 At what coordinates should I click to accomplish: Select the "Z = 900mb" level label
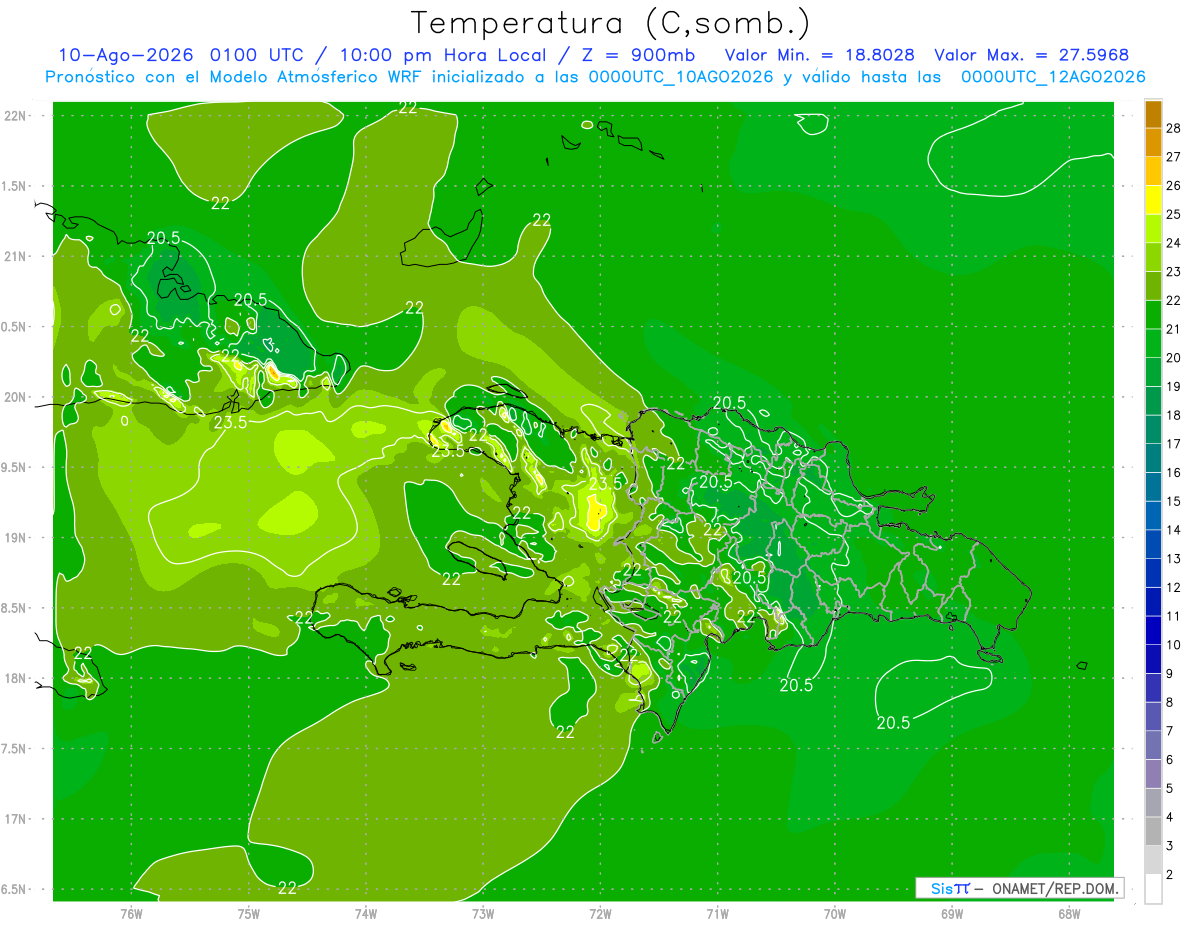point(634,55)
